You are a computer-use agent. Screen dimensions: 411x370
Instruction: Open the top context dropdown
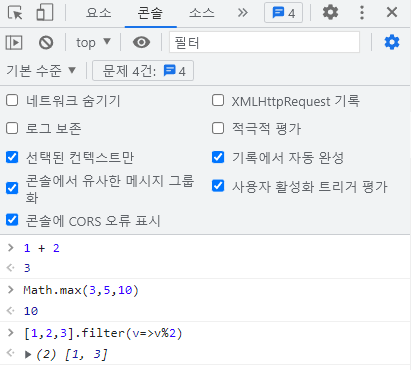93,43
